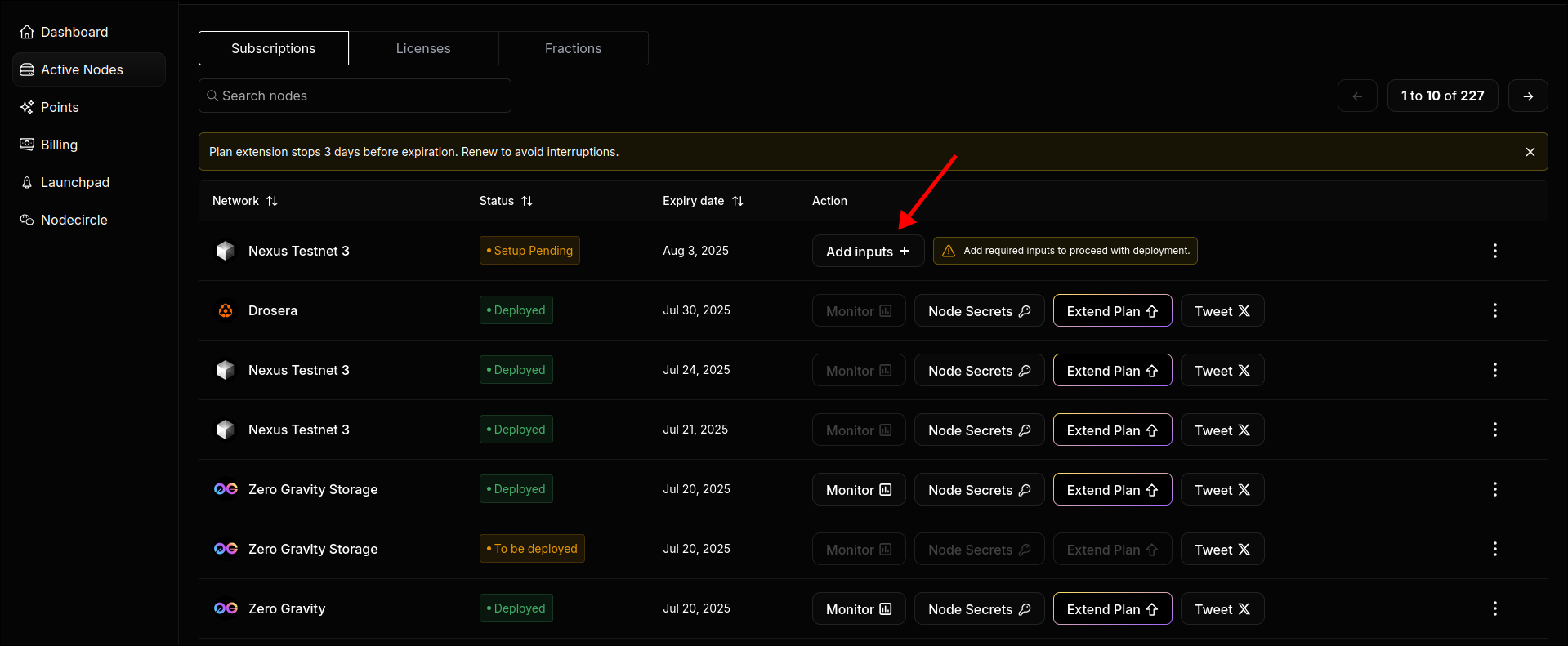1568x646 pixels.
Task: Open more options for Nexus Testnet 3 expiring Aug 3
Action: pos(1495,251)
